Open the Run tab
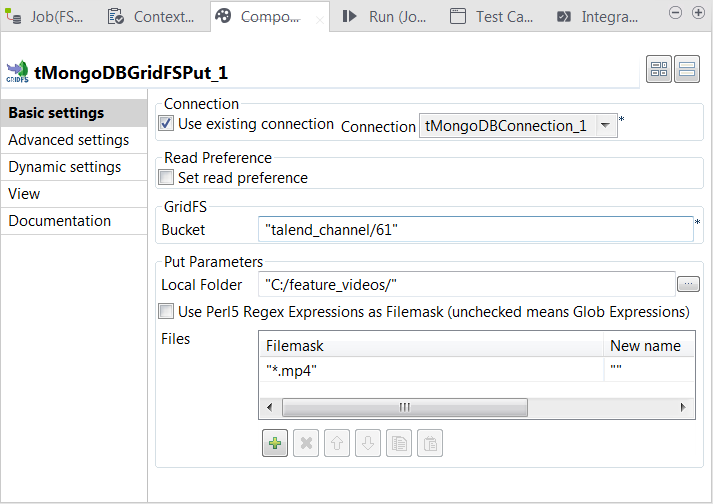The height and width of the screenshot is (504, 713). [384, 16]
